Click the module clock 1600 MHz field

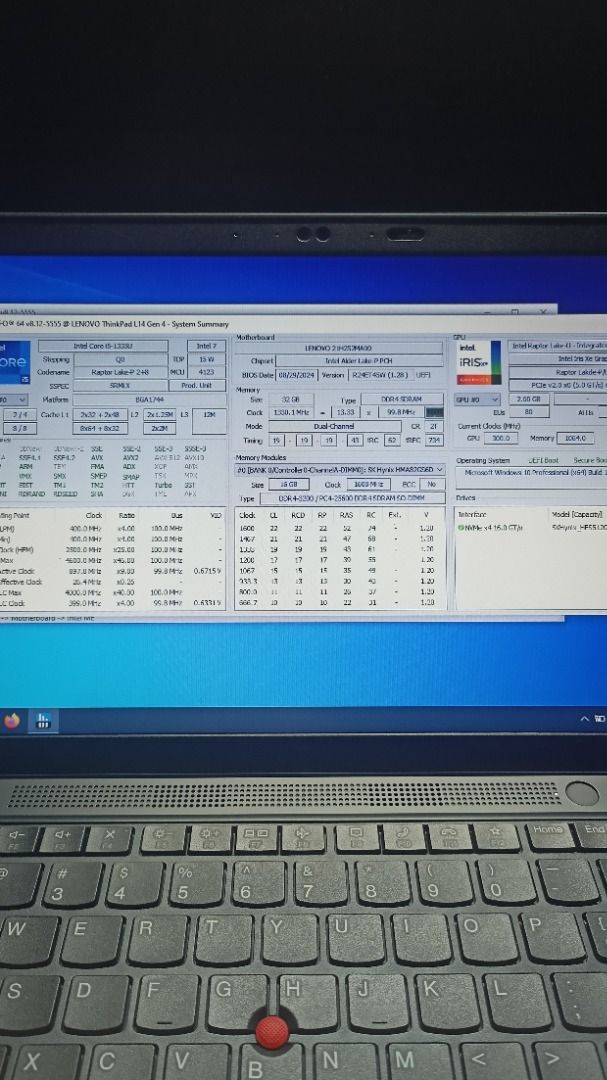(x=367, y=484)
